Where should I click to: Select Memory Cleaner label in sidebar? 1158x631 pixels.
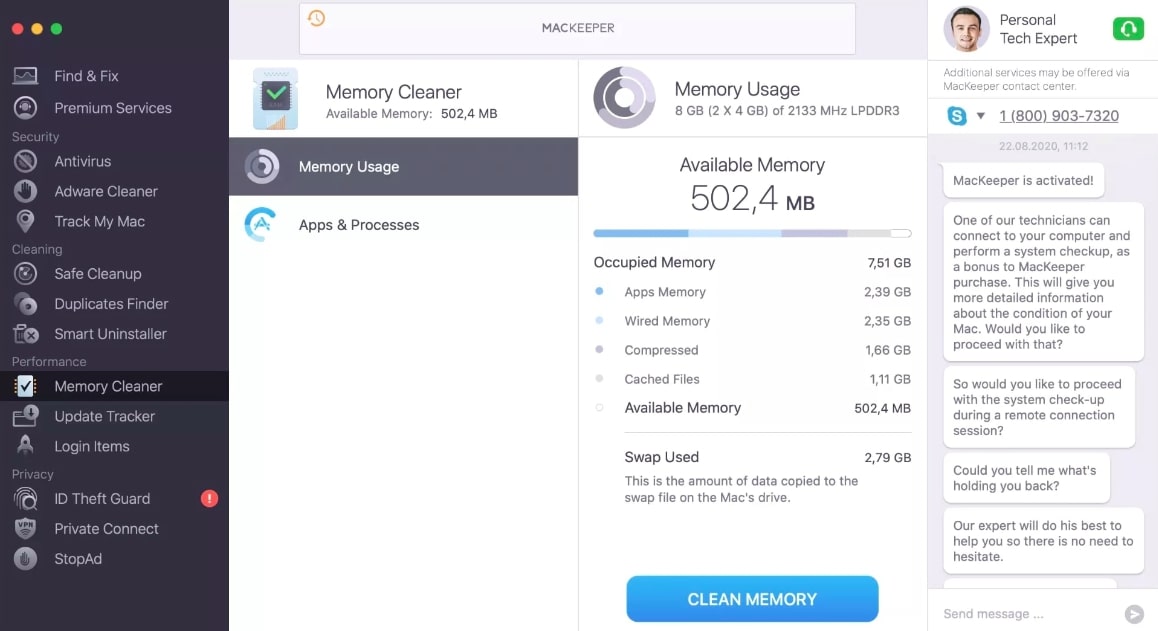tap(108, 386)
